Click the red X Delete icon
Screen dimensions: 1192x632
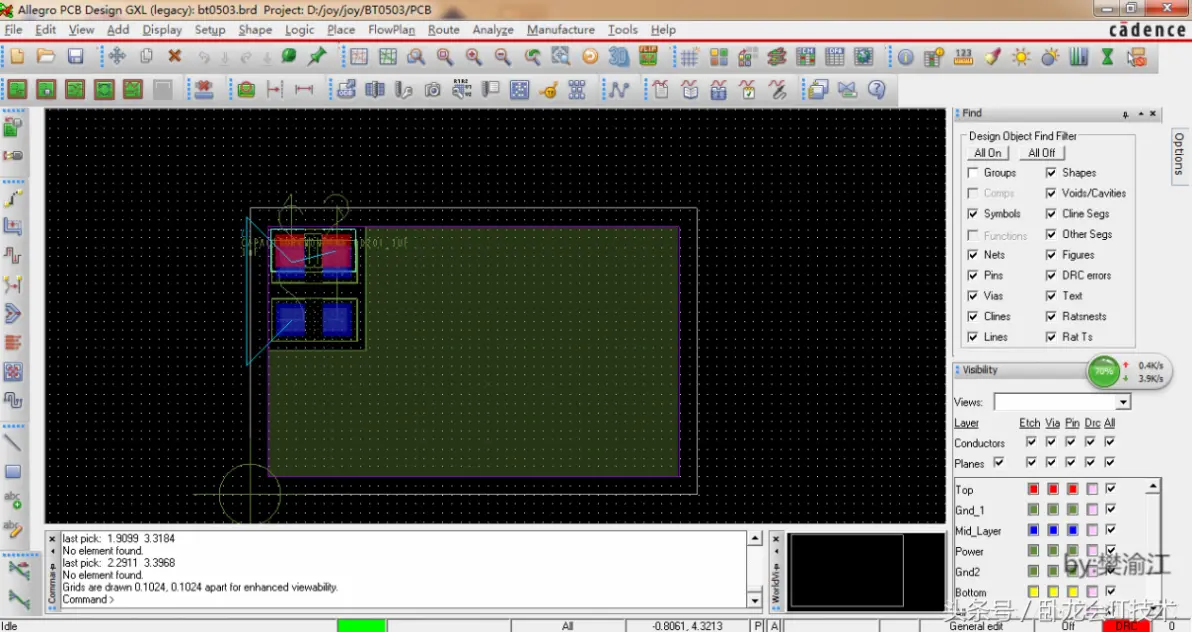[x=175, y=56]
